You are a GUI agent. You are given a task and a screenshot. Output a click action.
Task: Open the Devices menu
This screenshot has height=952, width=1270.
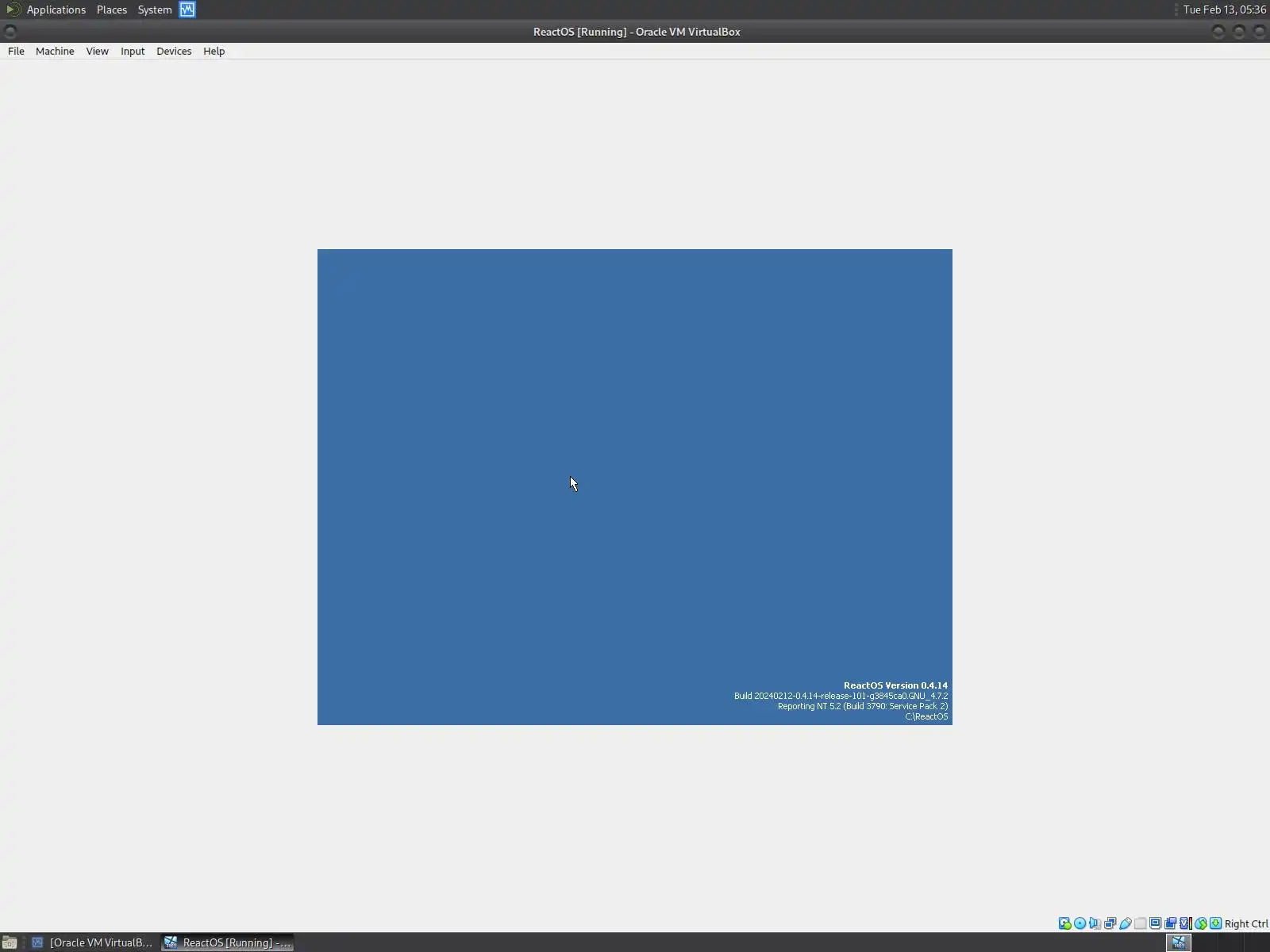tap(174, 51)
